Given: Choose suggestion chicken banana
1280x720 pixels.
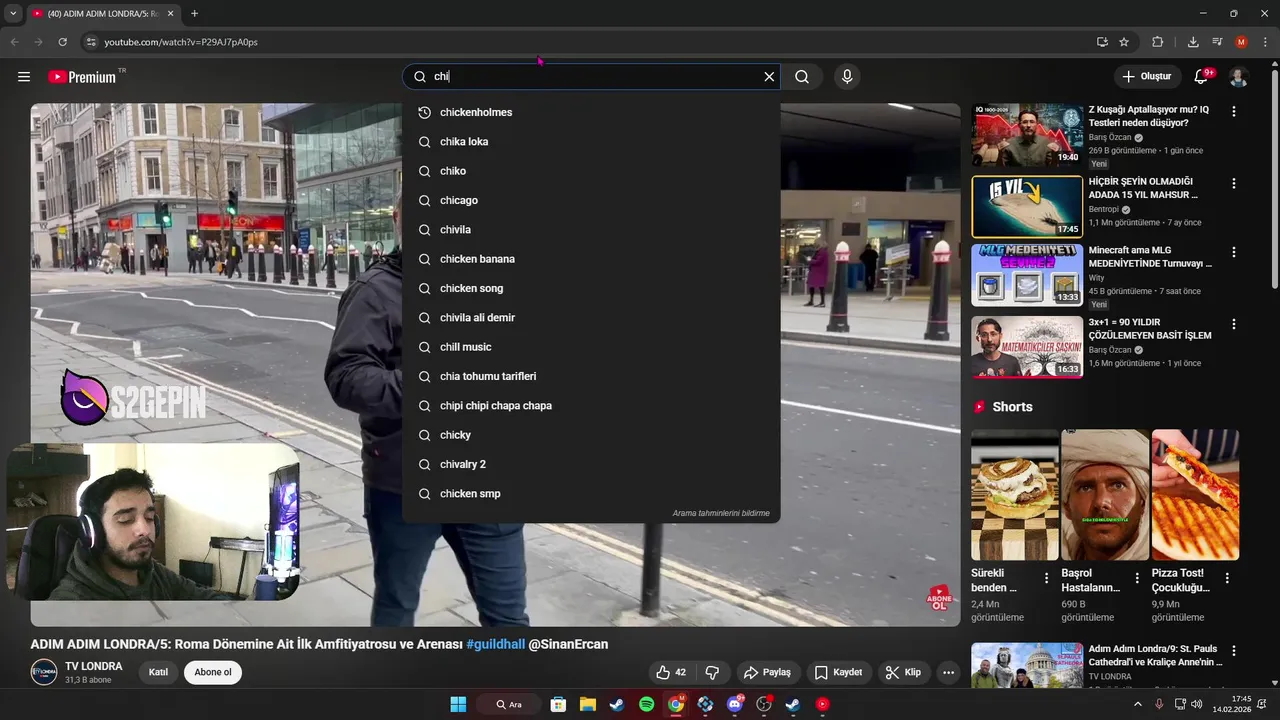Looking at the screenshot, I should coord(591,259).
